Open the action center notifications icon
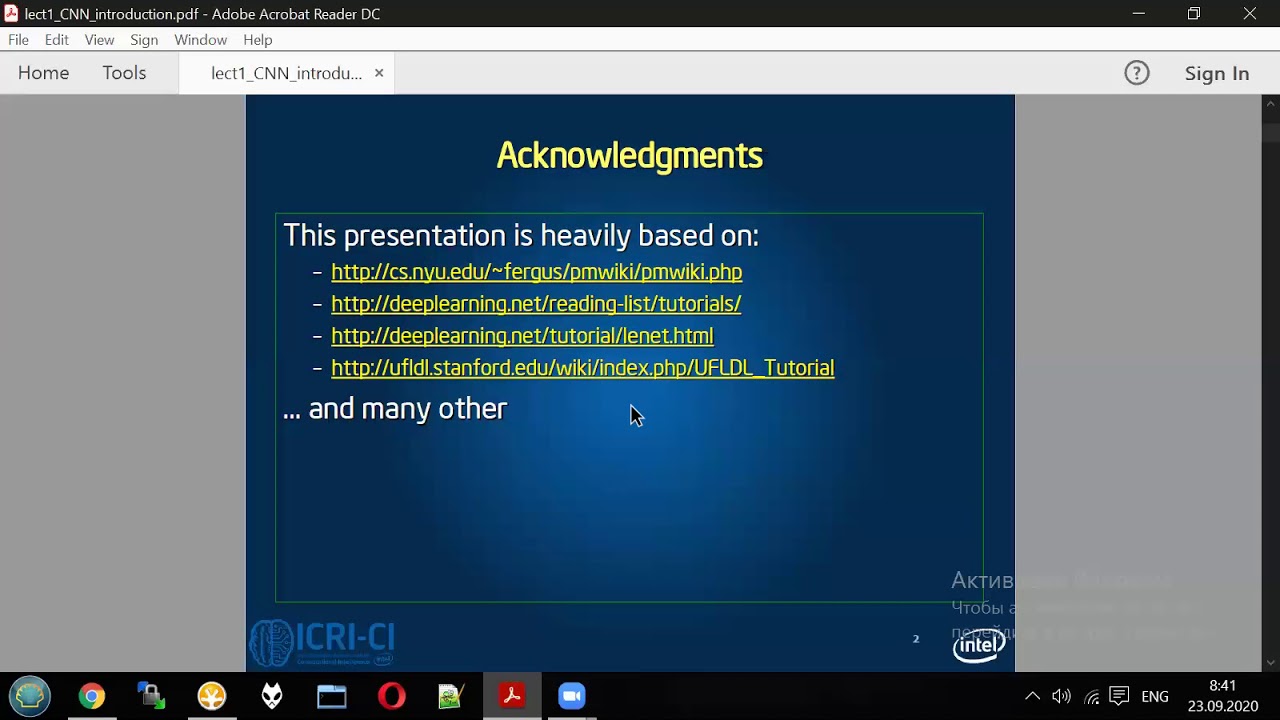1280x720 pixels. pos(1120,696)
